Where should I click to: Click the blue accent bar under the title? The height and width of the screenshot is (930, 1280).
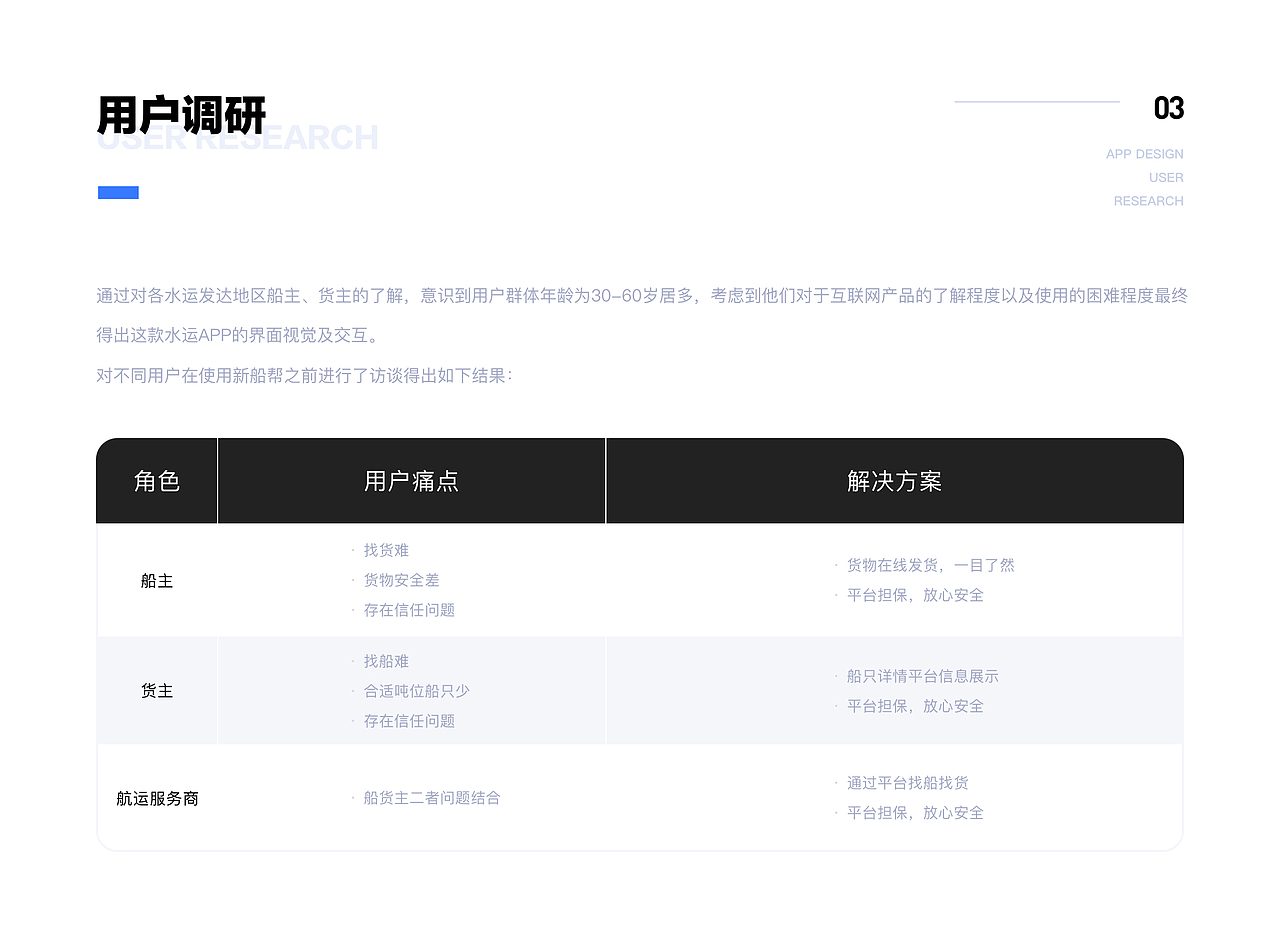click(x=117, y=191)
